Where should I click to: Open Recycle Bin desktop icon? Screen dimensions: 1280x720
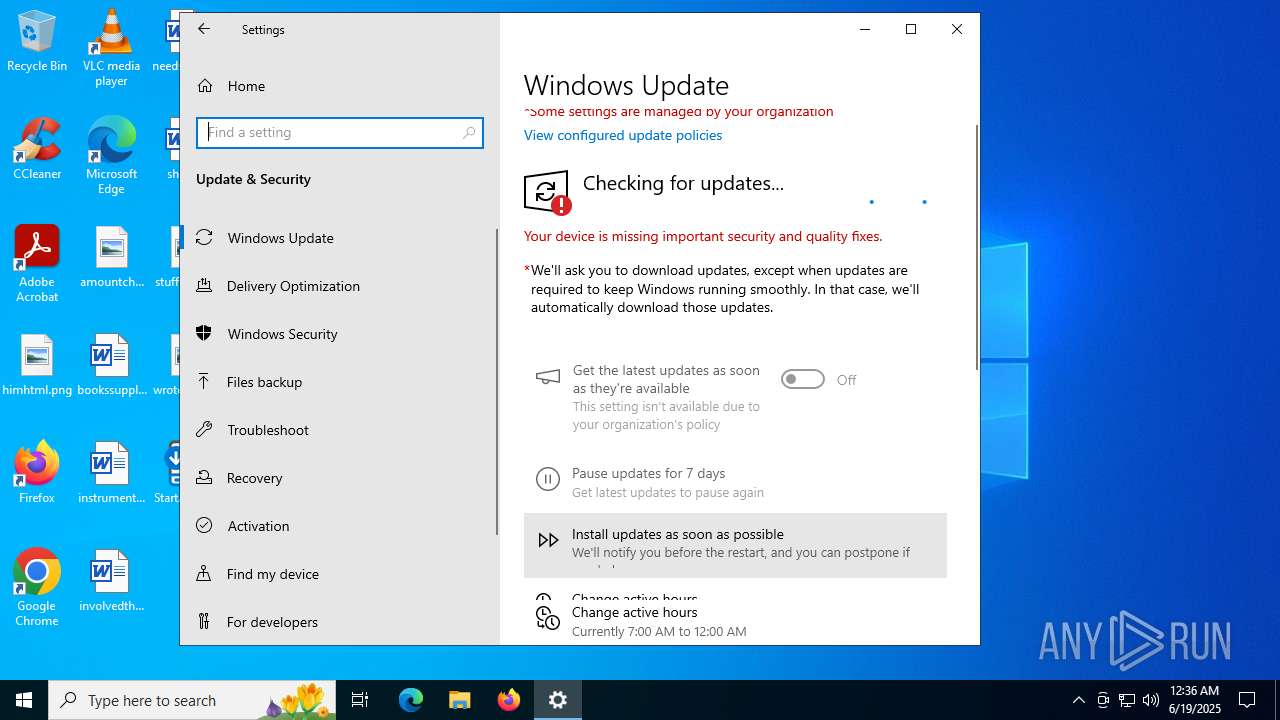coord(37,41)
